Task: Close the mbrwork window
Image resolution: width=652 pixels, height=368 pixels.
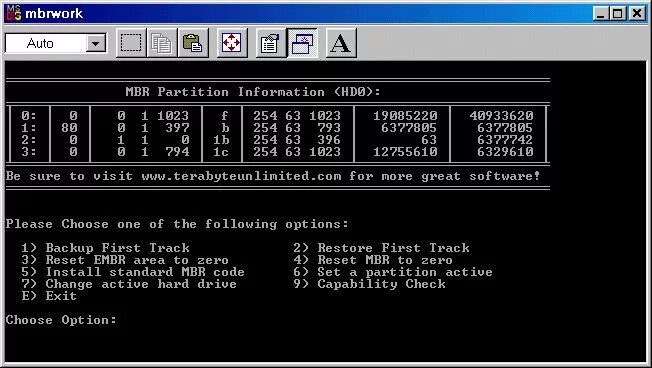Action: 637,14
